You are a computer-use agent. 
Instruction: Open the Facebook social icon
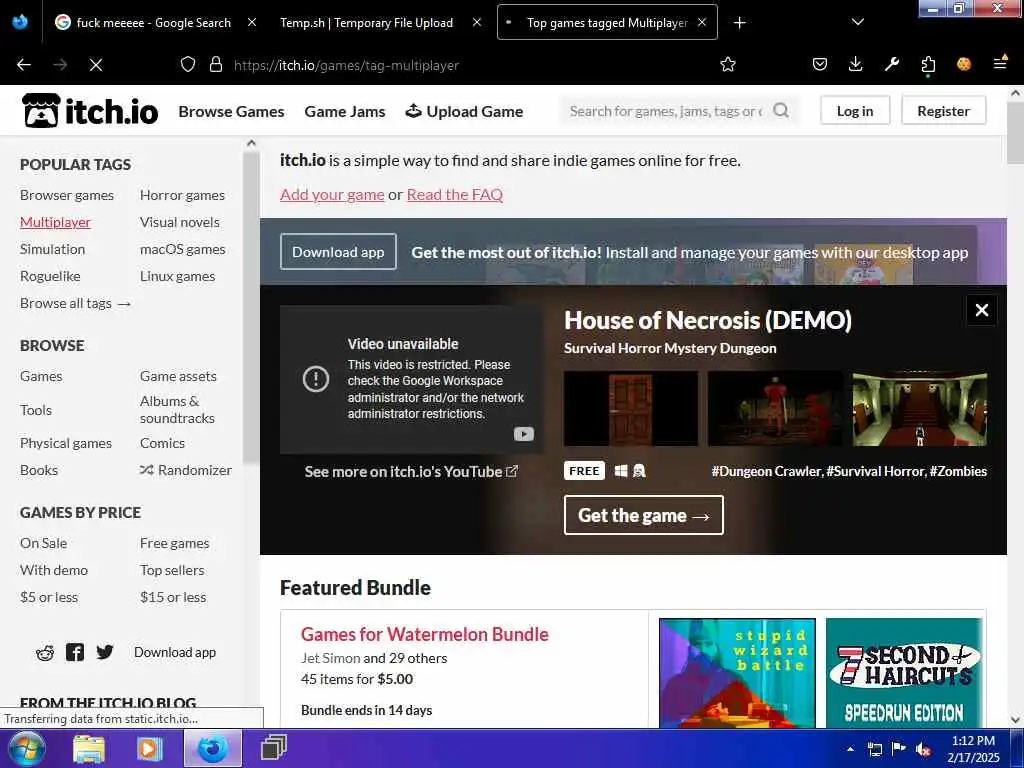click(75, 652)
